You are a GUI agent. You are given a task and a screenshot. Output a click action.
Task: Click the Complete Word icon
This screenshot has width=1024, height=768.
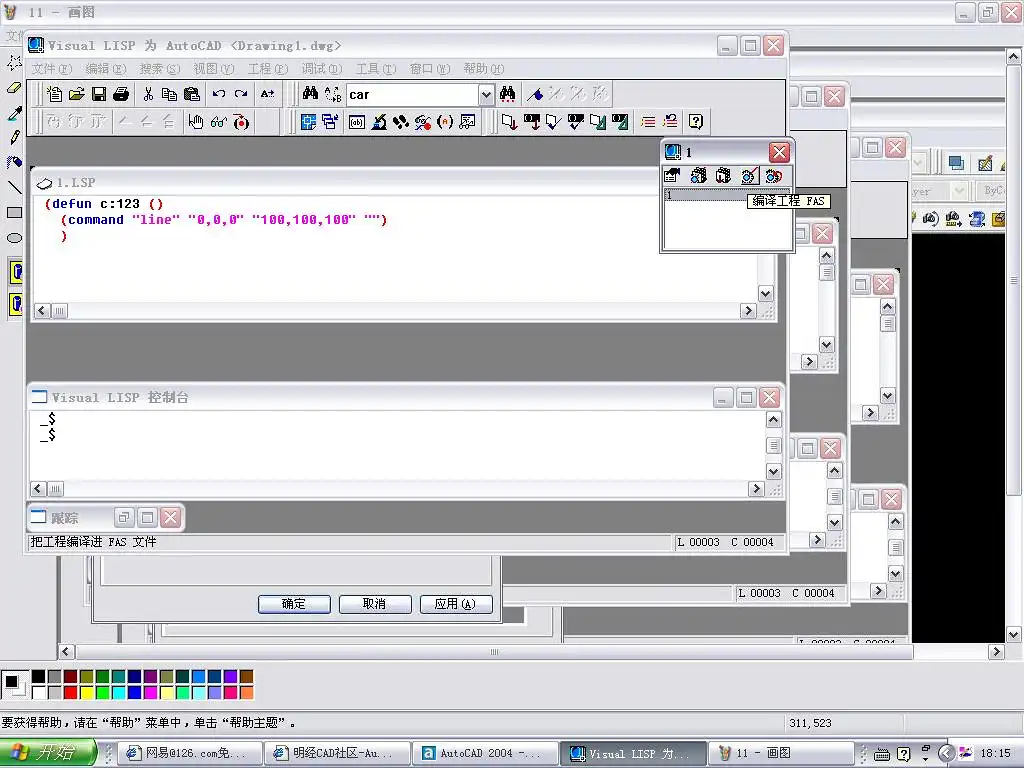click(268, 94)
